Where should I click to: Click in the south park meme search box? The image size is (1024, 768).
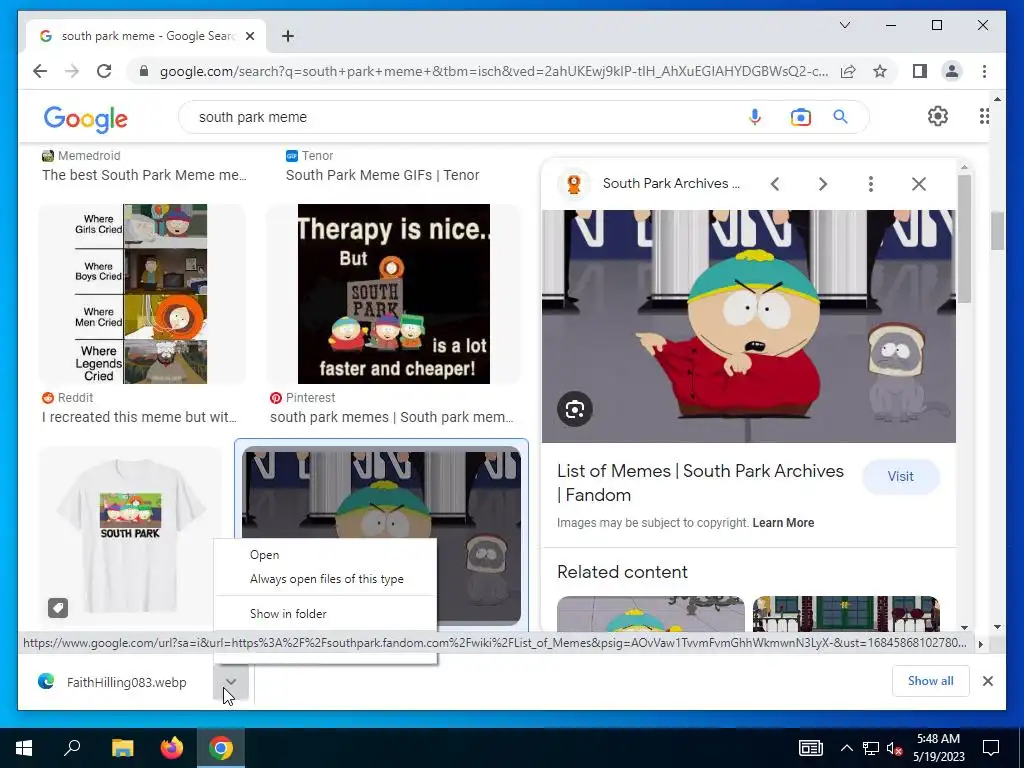[x=457, y=117]
